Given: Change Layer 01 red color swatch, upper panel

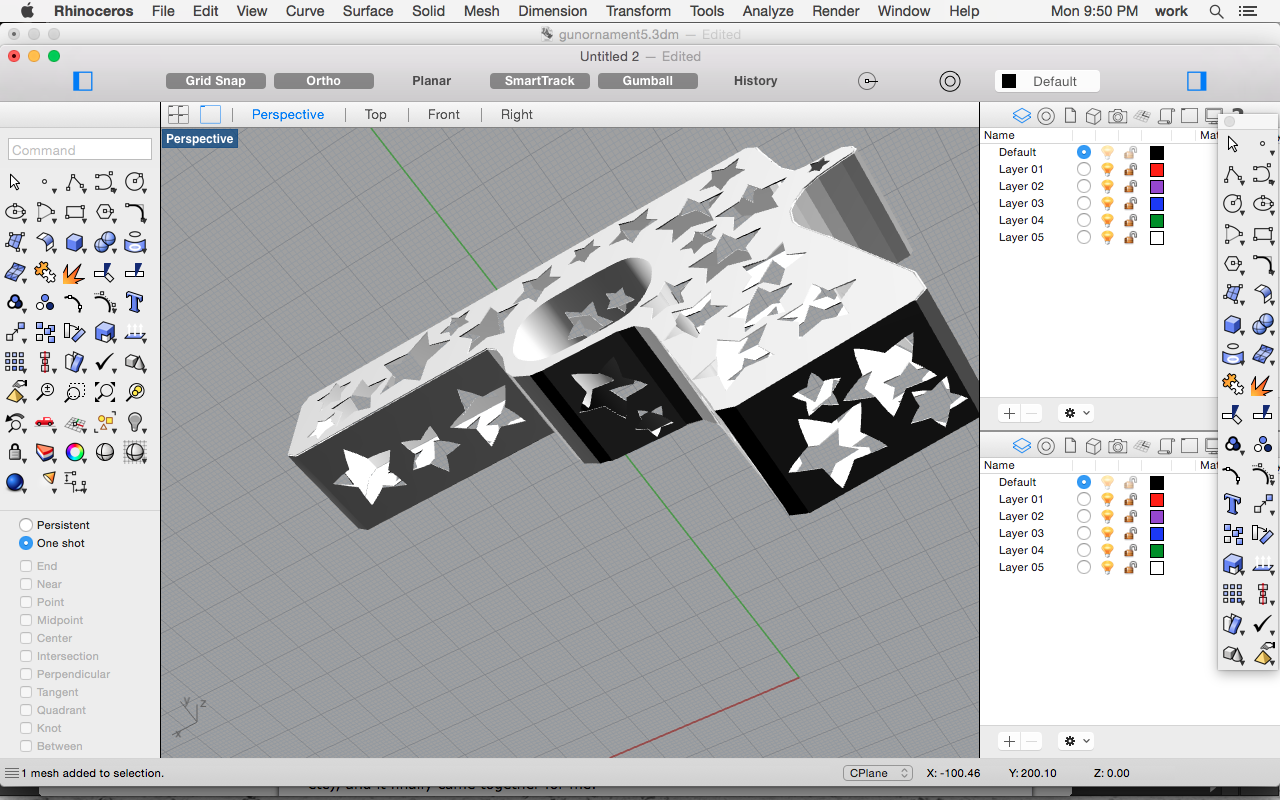Looking at the screenshot, I should (x=1157, y=169).
